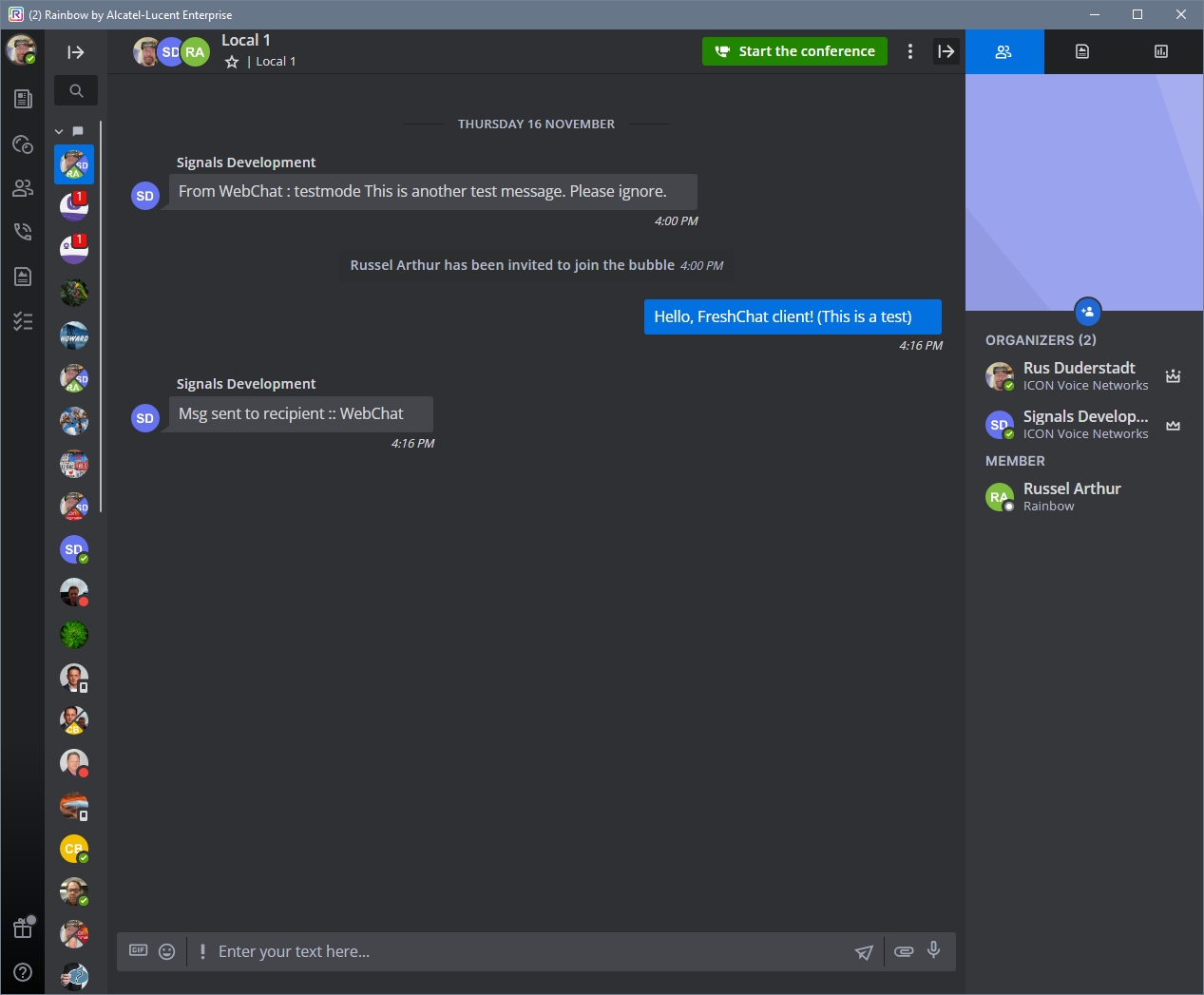Image resolution: width=1204 pixels, height=995 pixels.
Task: Switch to the polls chart tab
Action: click(1161, 51)
